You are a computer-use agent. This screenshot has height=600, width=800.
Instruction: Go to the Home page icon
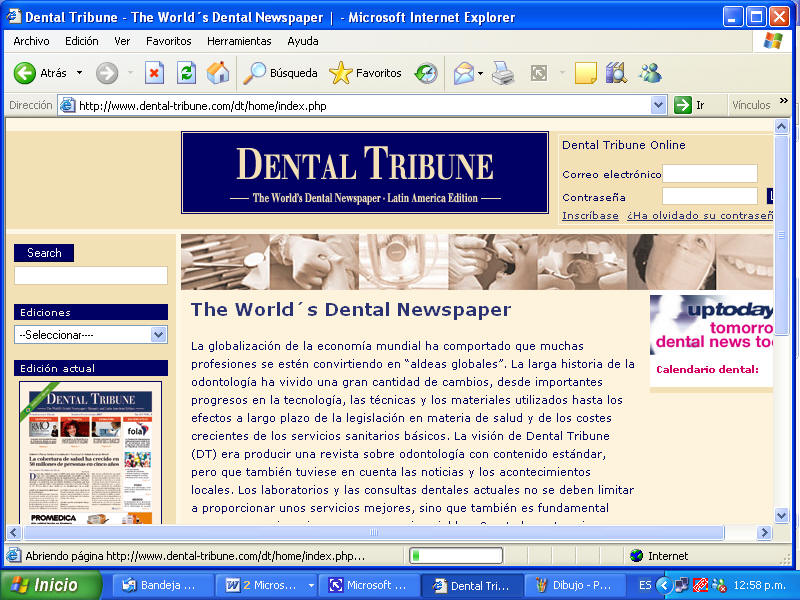pos(218,73)
